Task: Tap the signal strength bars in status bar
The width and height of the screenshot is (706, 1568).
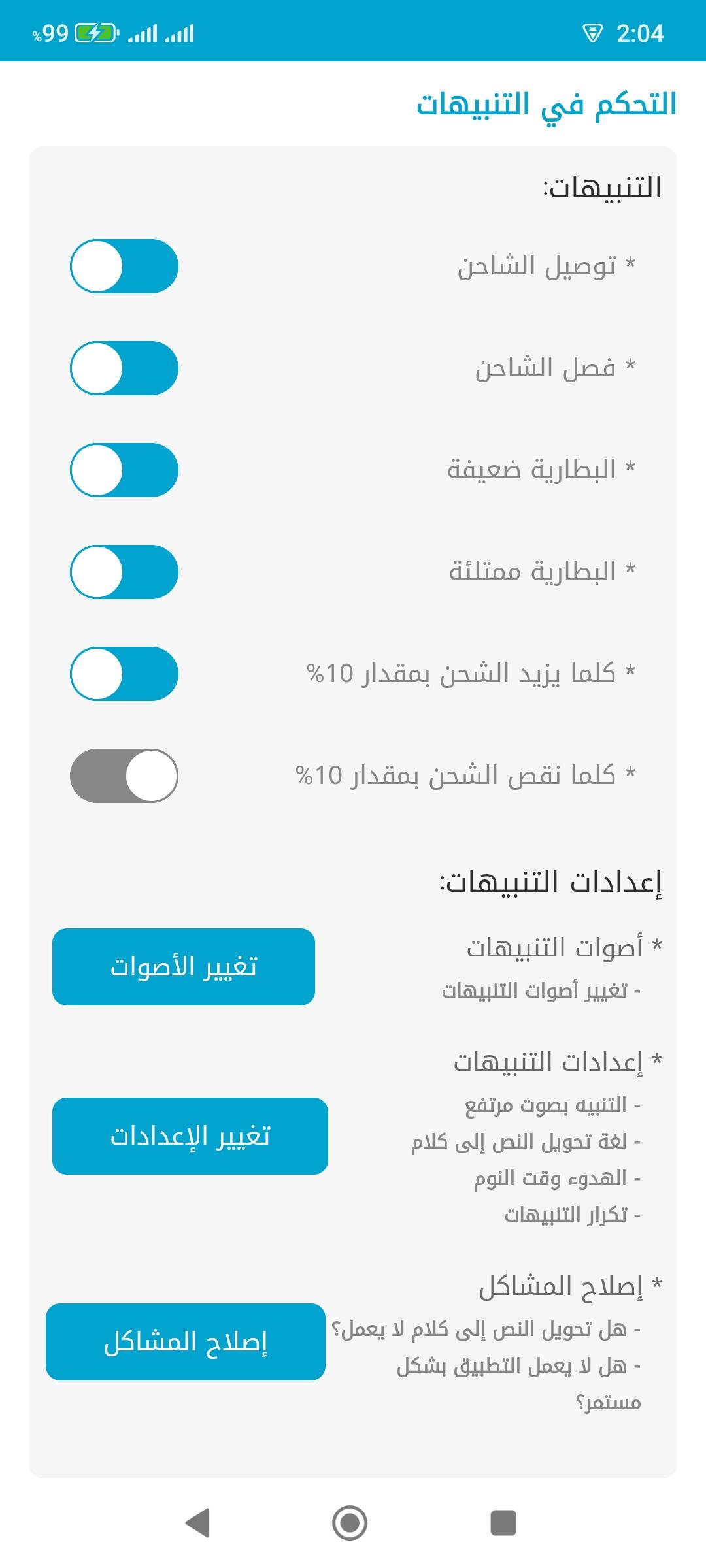Action: pyautogui.click(x=161, y=33)
